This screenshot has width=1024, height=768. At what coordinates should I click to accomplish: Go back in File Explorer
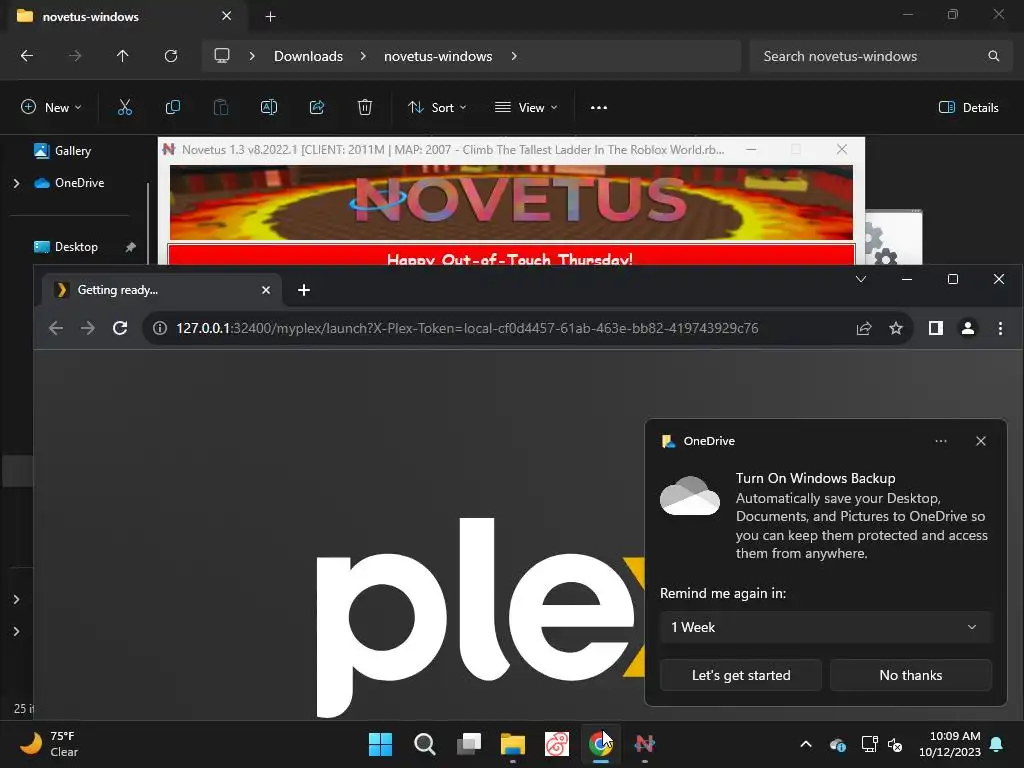[27, 56]
